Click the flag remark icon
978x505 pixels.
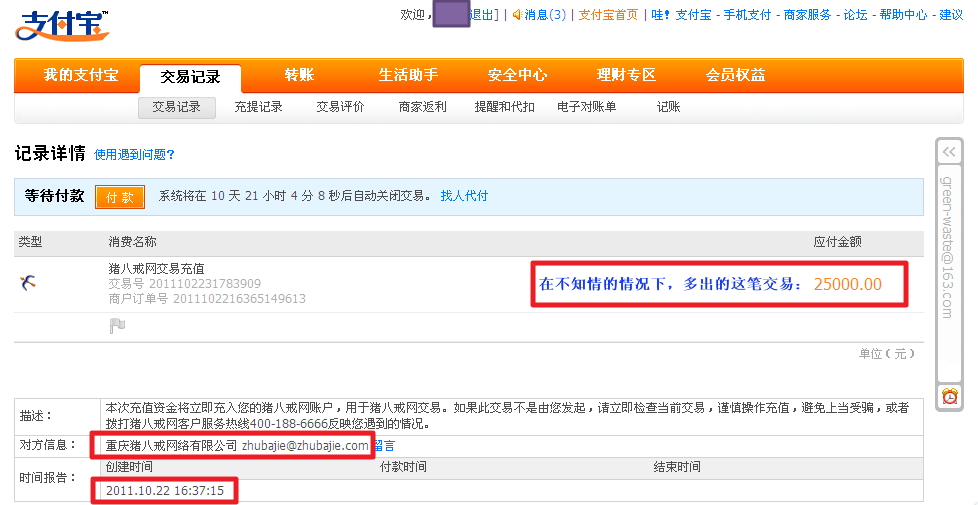click(x=117, y=325)
